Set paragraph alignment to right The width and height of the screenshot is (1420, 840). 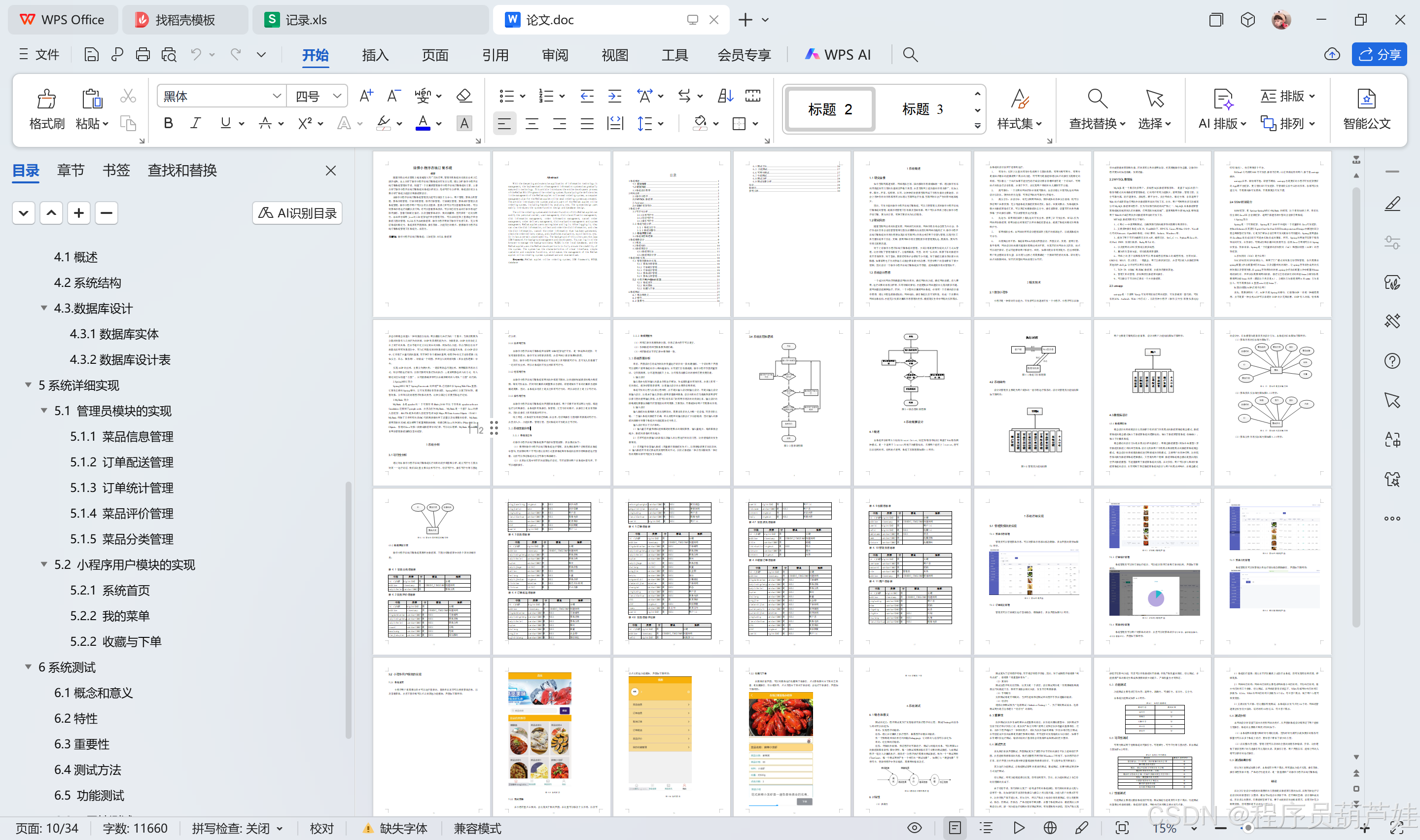click(560, 123)
